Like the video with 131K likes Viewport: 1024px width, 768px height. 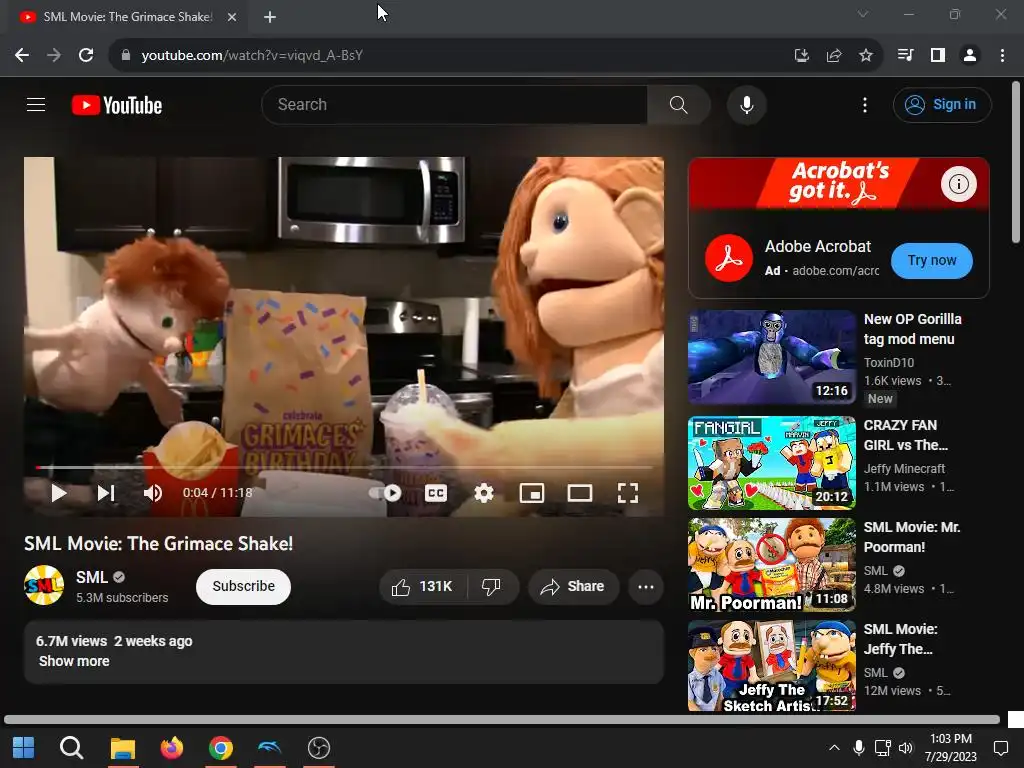[423, 586]
